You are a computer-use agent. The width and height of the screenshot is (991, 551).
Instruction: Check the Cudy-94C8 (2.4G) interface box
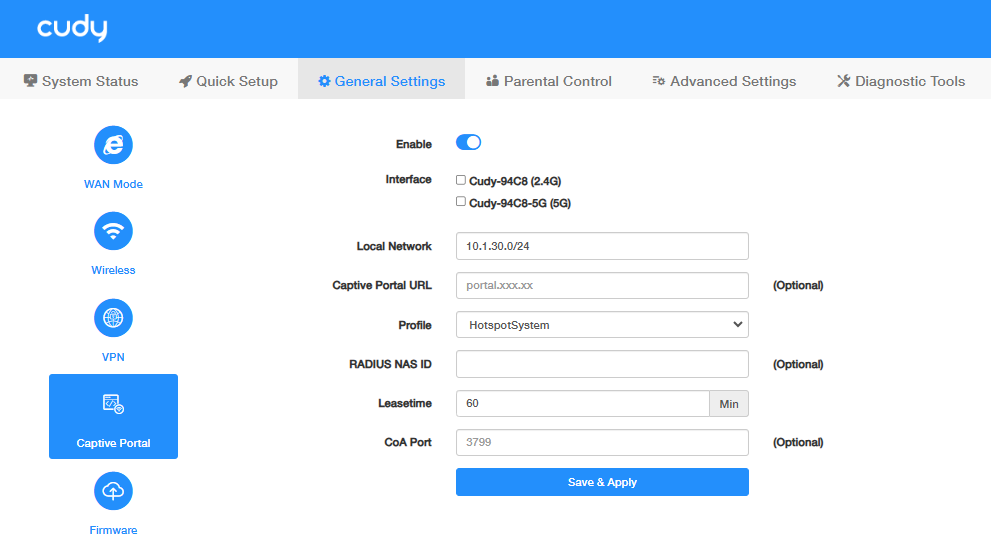coord(461,180)
